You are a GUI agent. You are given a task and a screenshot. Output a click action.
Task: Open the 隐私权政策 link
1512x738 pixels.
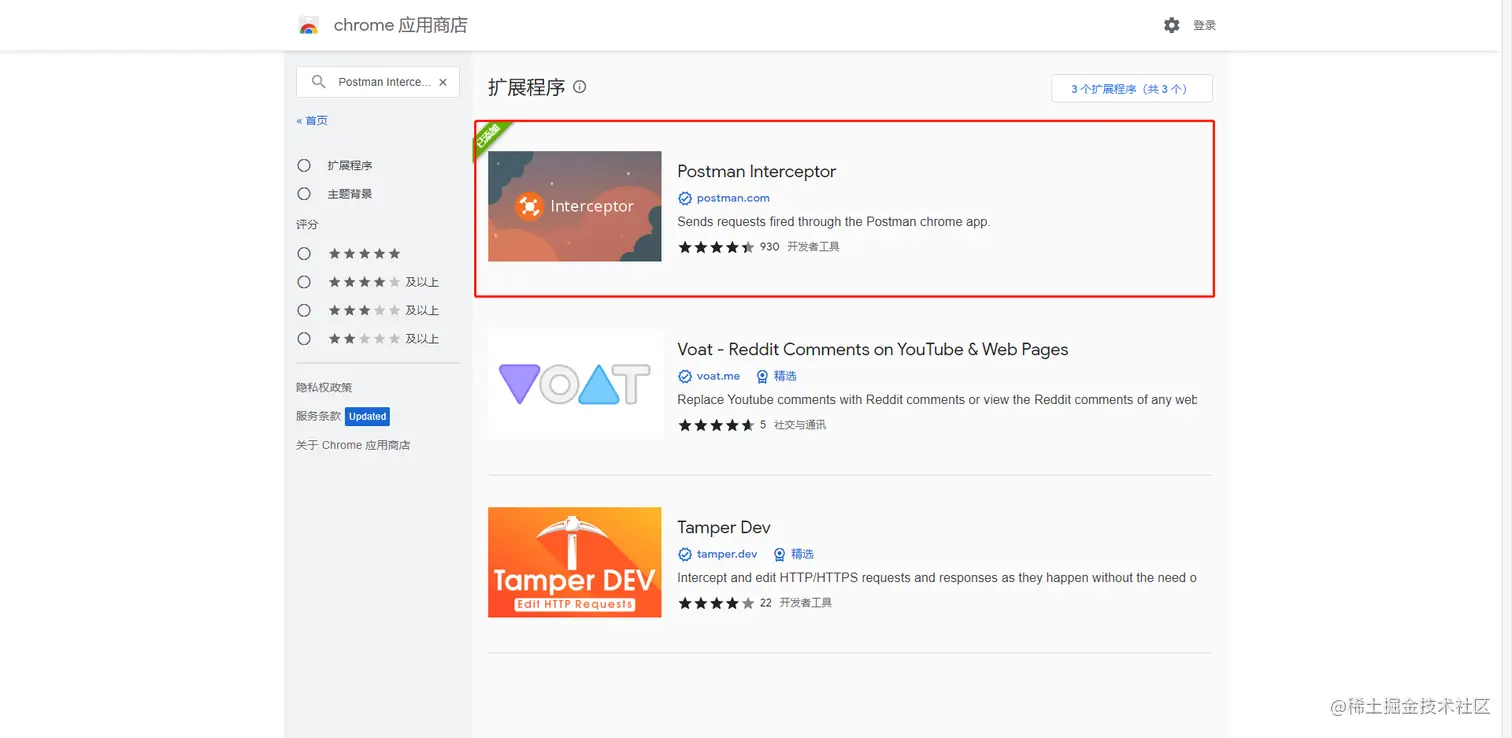(324, 387)
